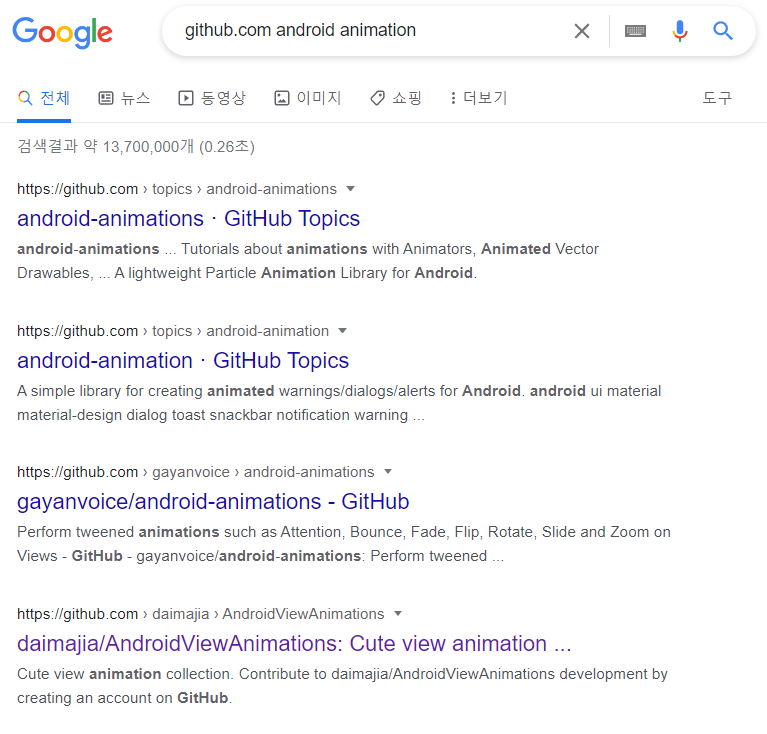Open the 동영상 tab
Viewport: 767px width, 734px height.
click(212, 98)
